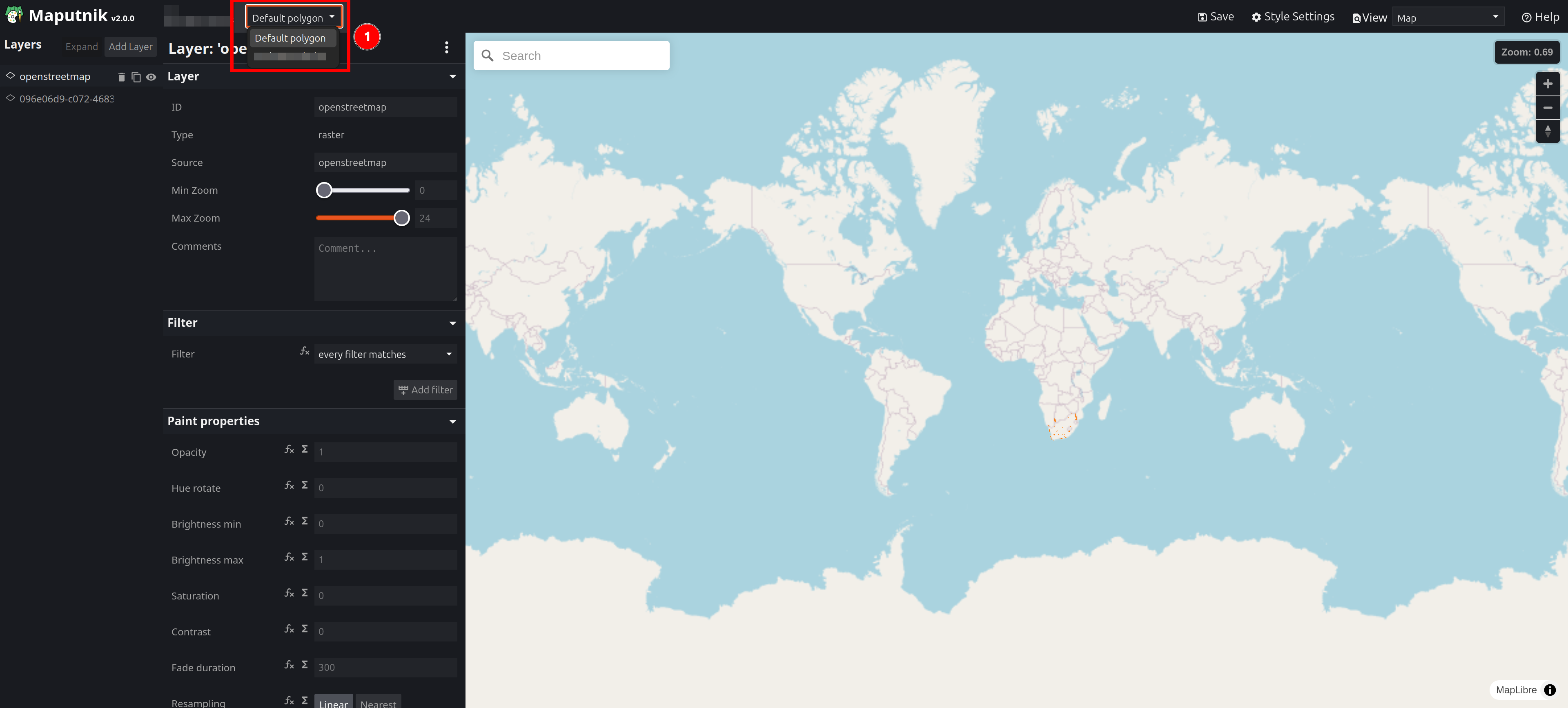Click the Hue rotate value field
This screenshot has width=1568, height=708.
tap(385, 488)
